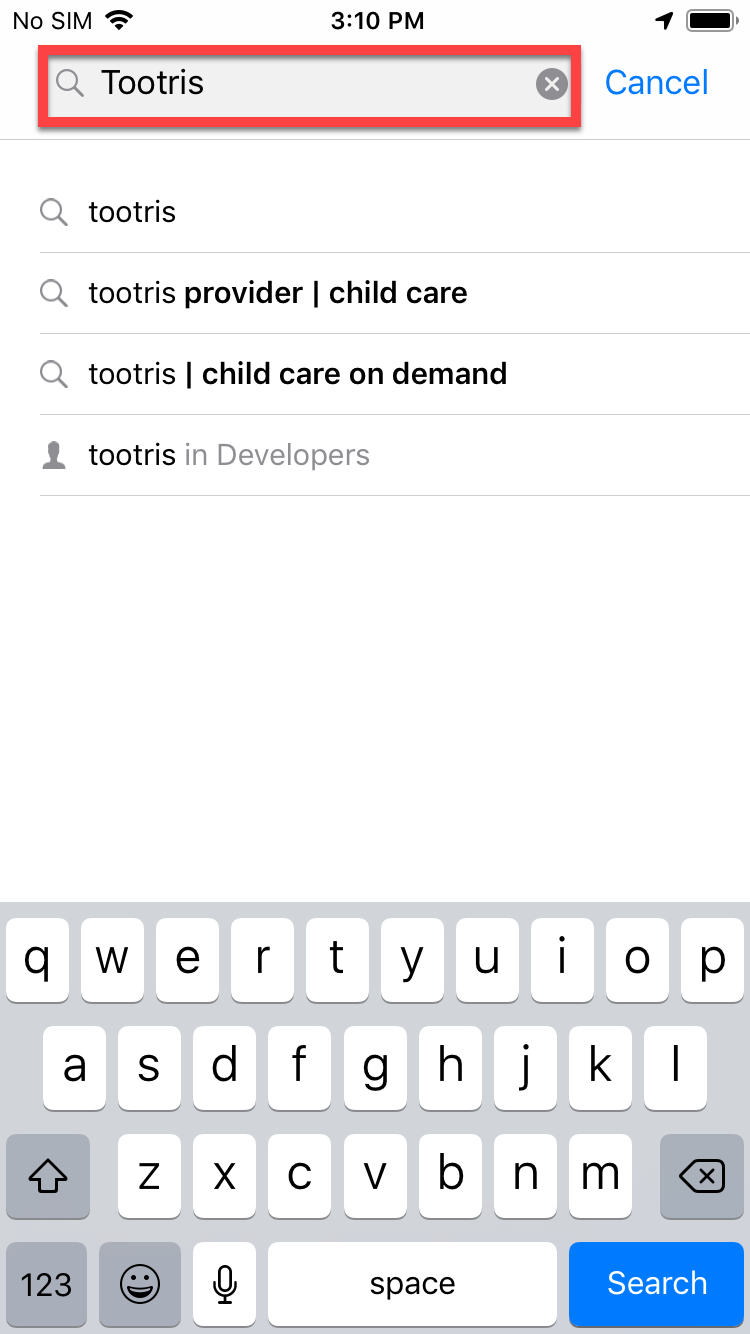Screen dimensions: 750x1334
Task: Pick "tootris | child care on demand"
Action: coord(298,374)
